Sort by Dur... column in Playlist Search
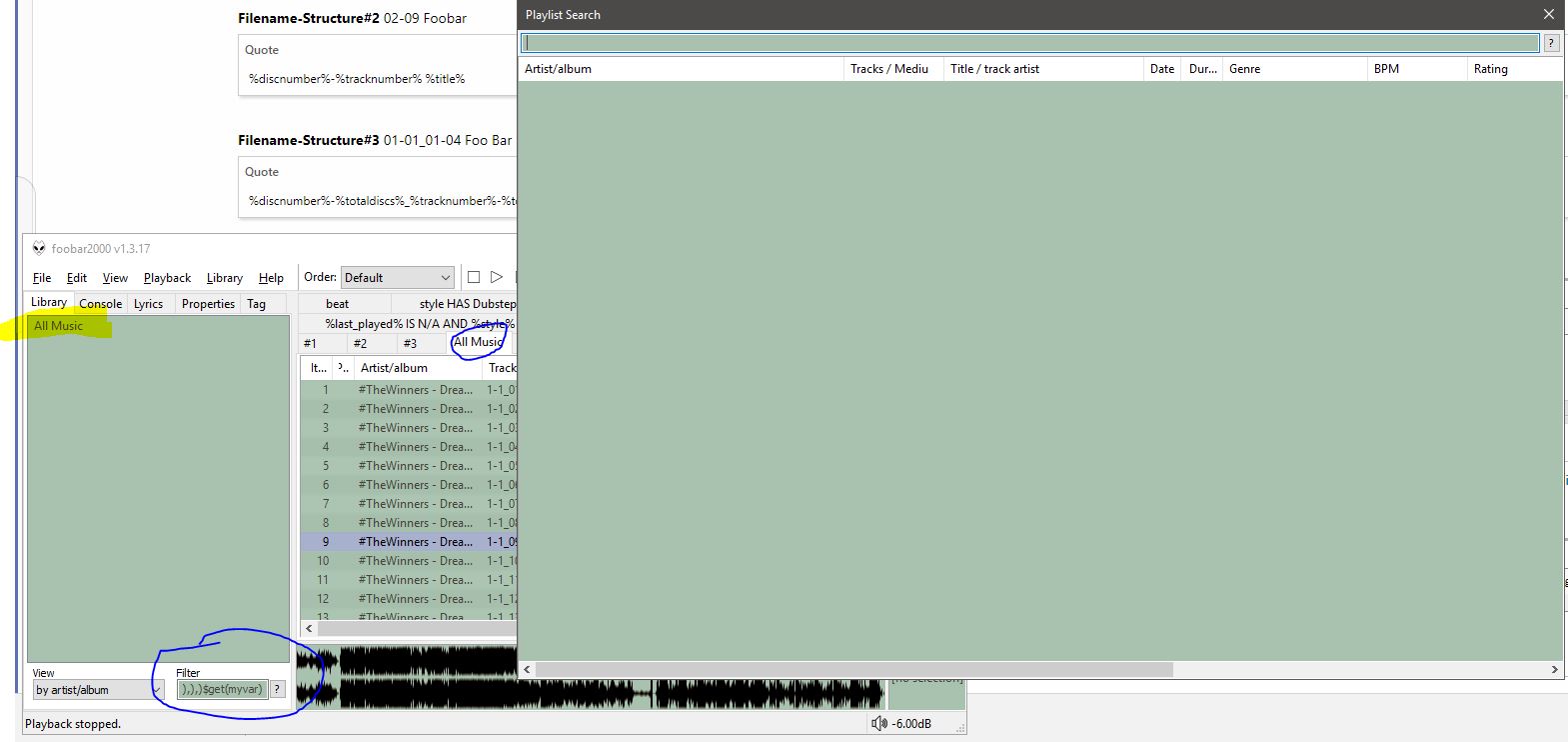Screen dimensions: 1568x742 [x=1203, y=69]
